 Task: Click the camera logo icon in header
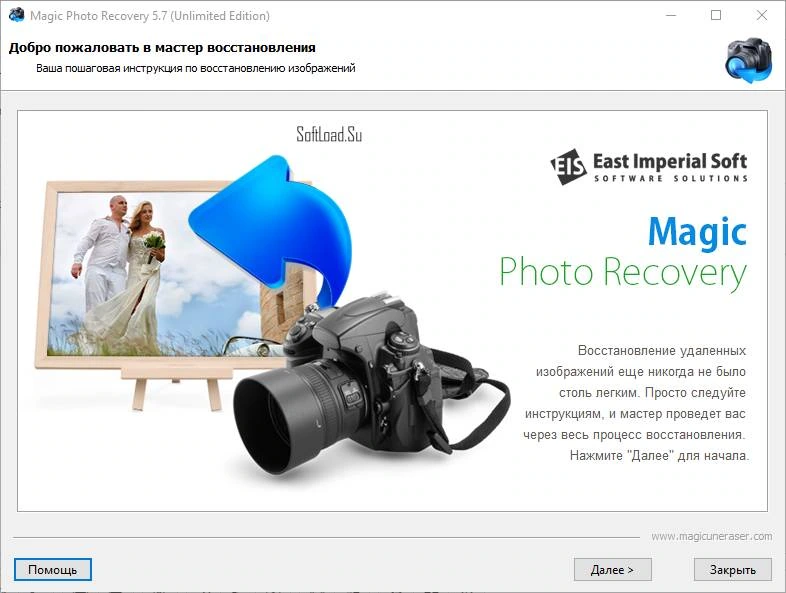point(749,61)
